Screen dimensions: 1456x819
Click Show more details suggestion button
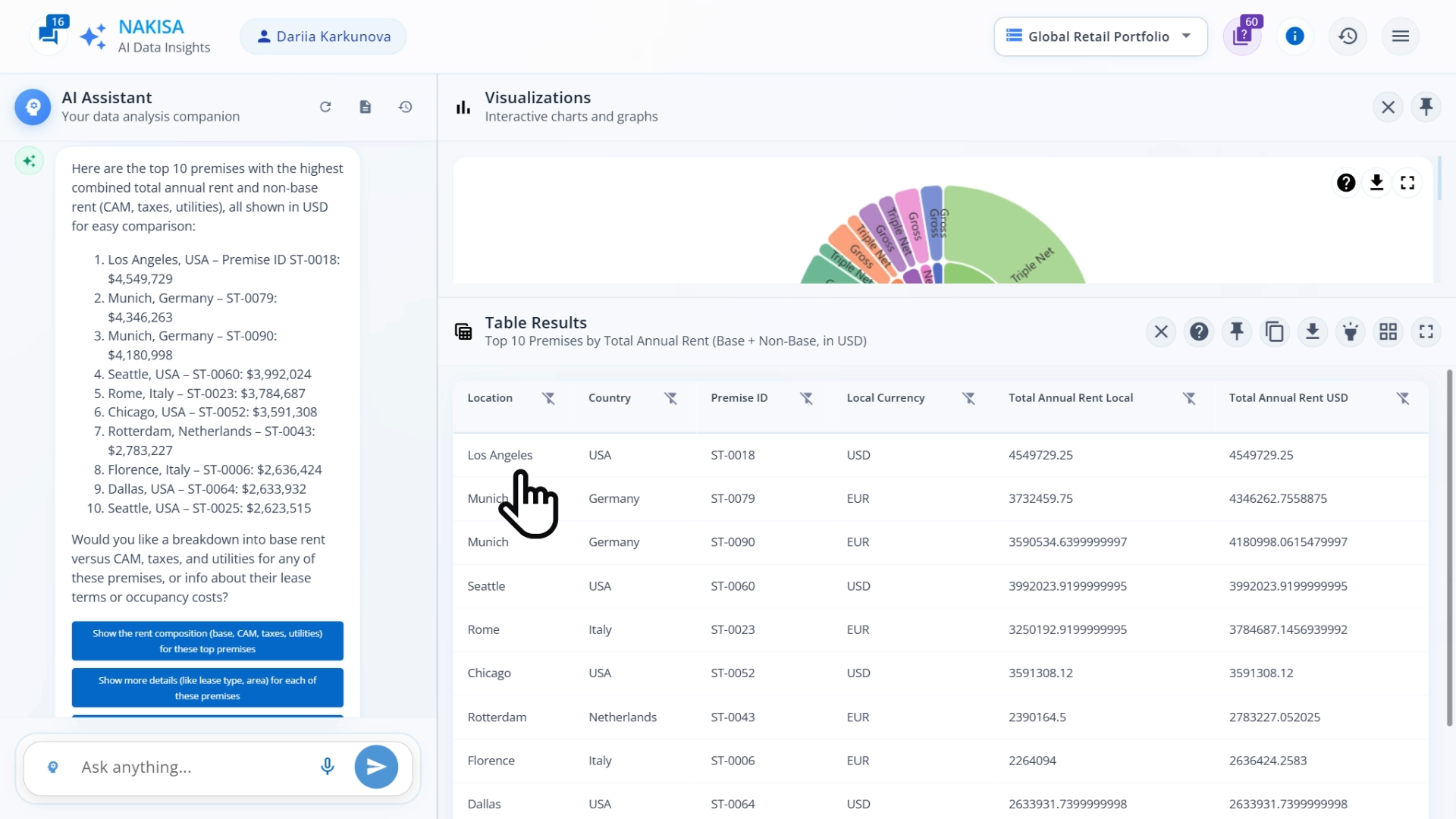[x=207, y=688]
